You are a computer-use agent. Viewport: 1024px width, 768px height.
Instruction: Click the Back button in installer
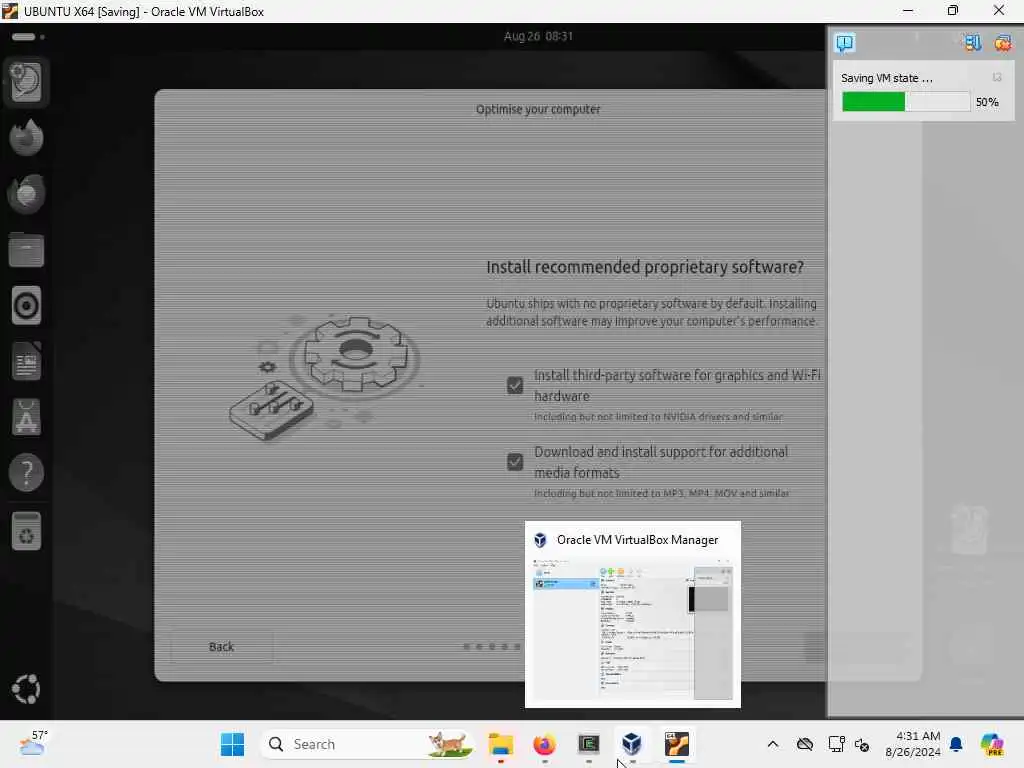tap(221, 647)
